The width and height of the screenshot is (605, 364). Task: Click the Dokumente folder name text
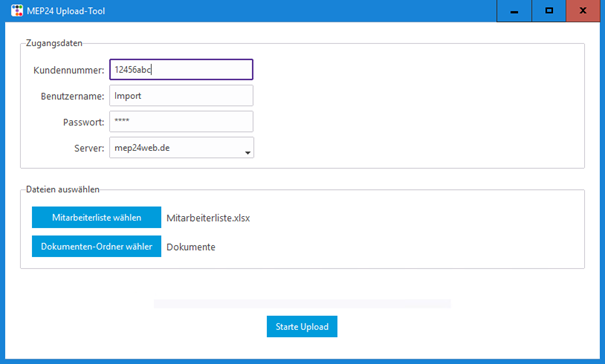tap(191, 247)
